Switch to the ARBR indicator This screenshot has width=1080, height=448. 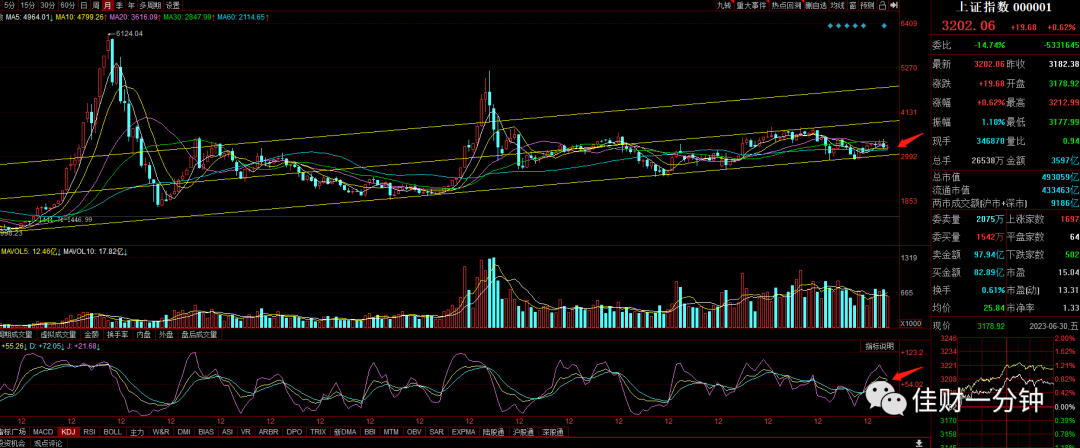click(268, 432)
